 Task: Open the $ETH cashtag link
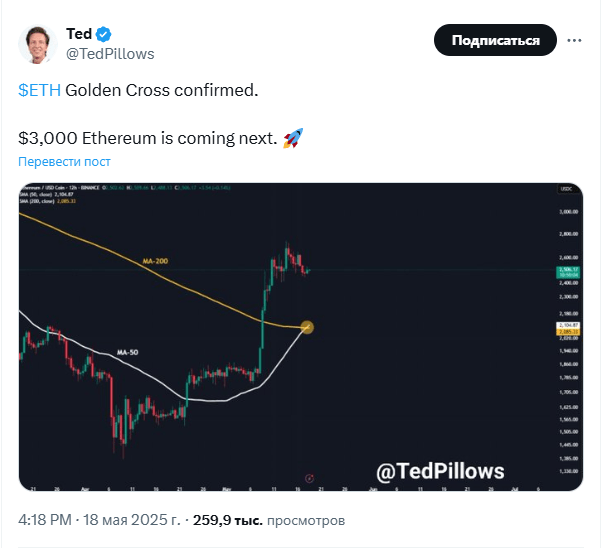coord(39,90)
